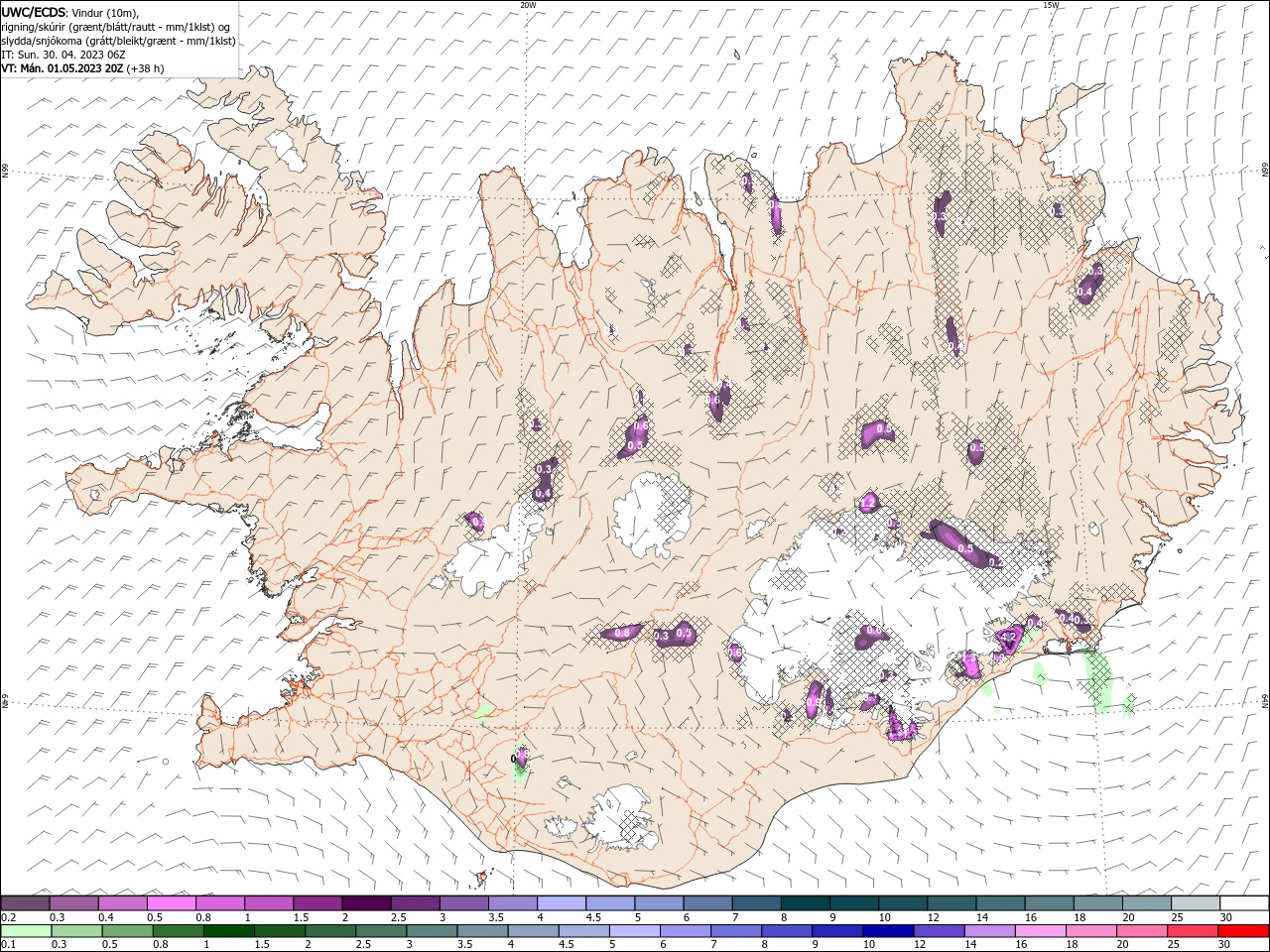The width and height of the screenshot is (1270, 952).
Task: Pick the light pink rain swatch between 16 and 18
Action: [1040, 931]
